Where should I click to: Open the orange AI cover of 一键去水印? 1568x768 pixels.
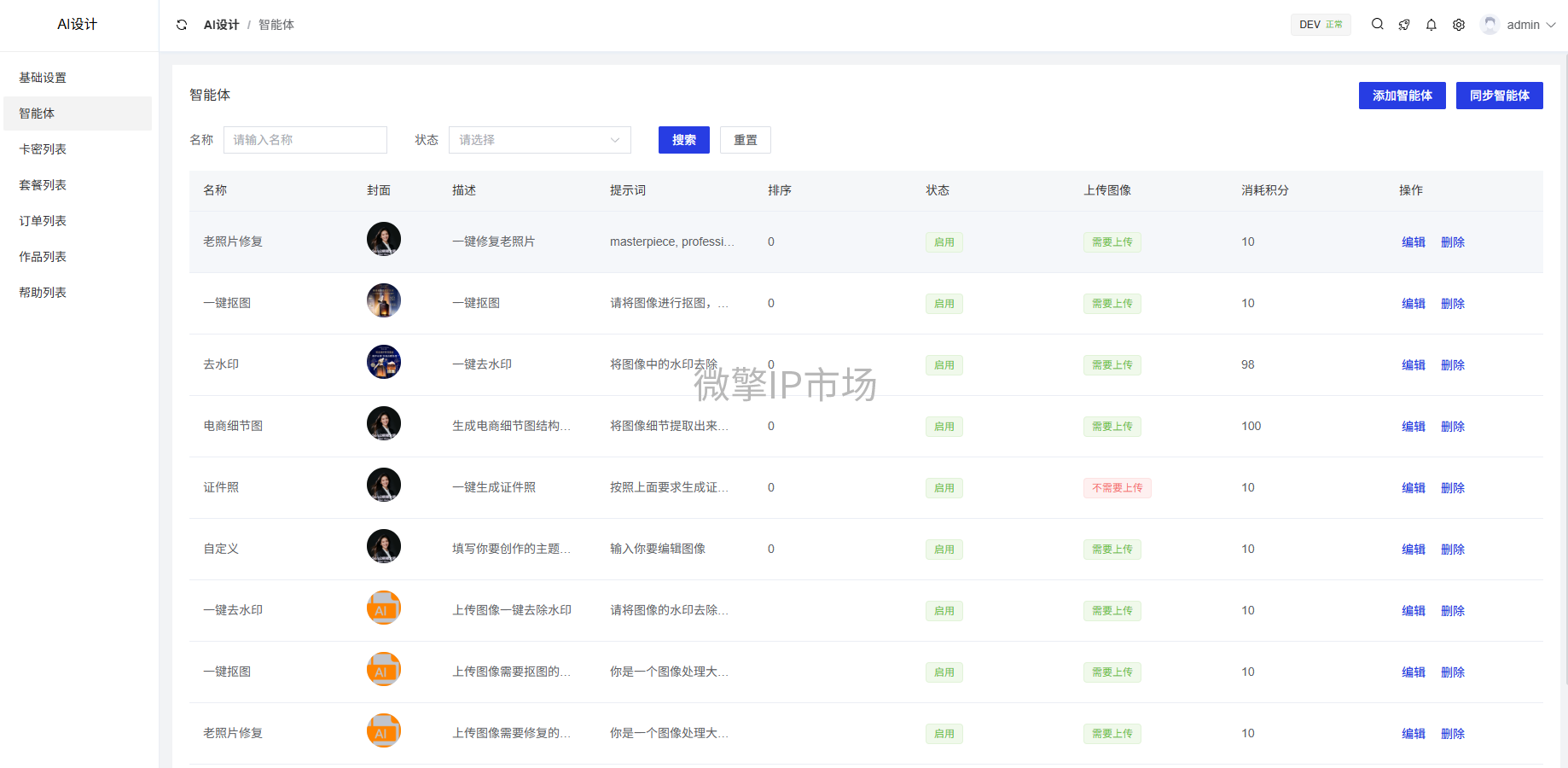(383, 608)
